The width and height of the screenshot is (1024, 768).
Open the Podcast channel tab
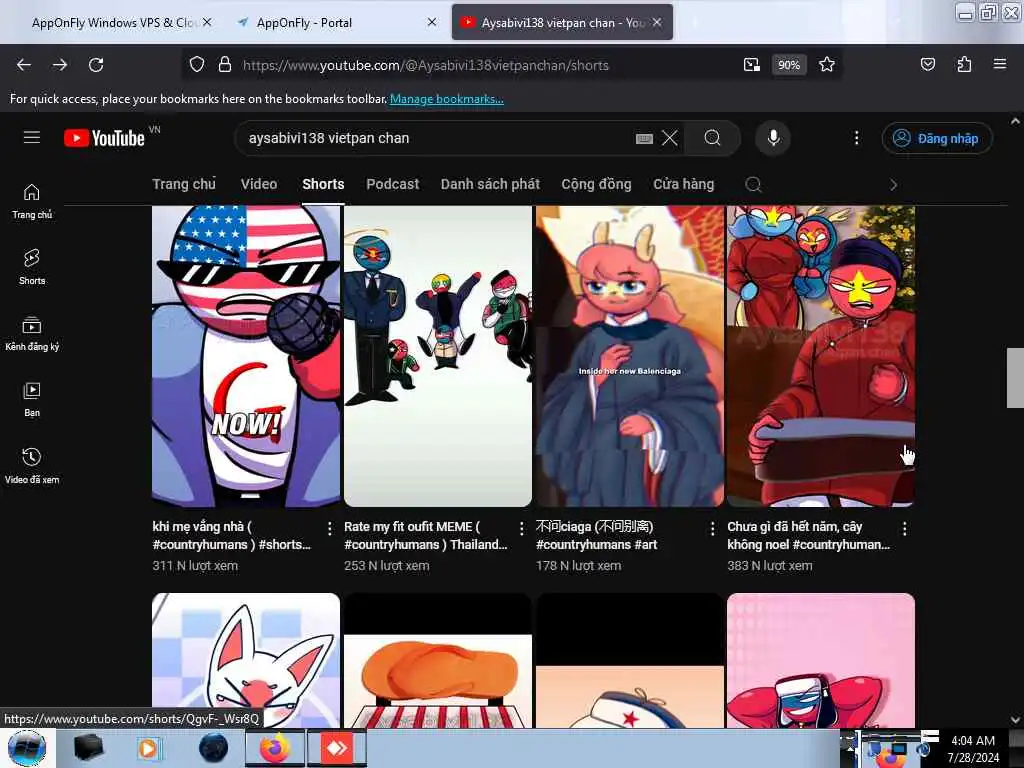(392, 184)
